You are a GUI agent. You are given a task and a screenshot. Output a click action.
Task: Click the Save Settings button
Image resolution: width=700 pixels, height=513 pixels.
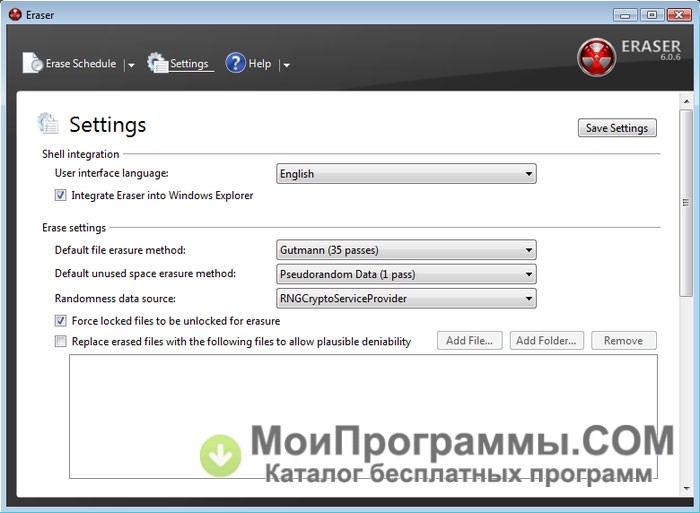(x=617, y=128)
